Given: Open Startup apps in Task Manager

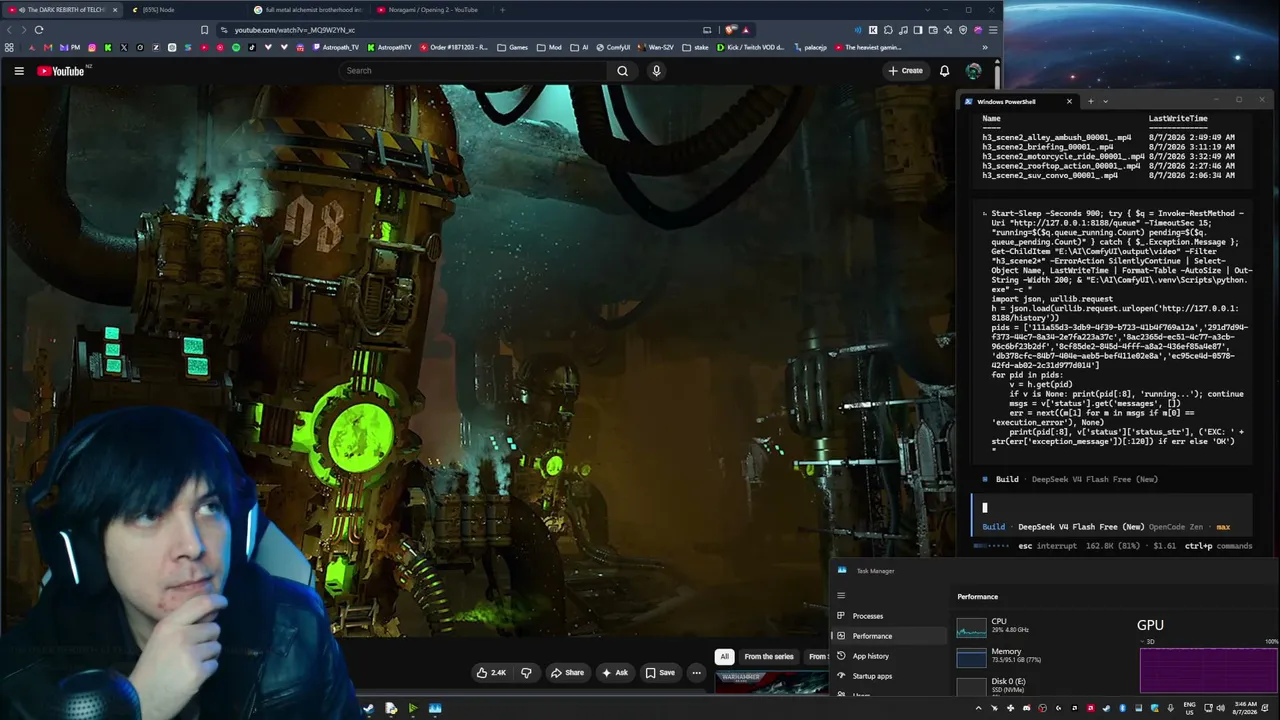Looking at the screenshot, I should (x=888, y=676).
